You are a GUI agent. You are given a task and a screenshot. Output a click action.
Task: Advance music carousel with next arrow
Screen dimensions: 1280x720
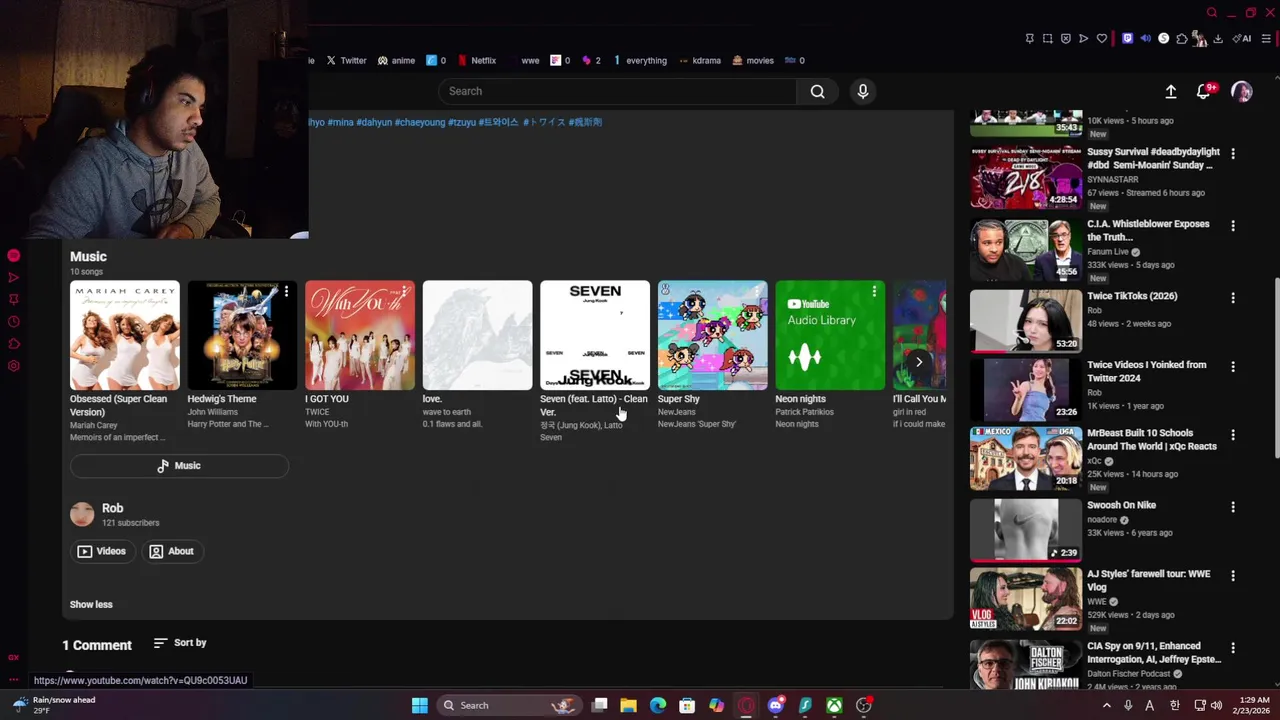tap(919, 362)
